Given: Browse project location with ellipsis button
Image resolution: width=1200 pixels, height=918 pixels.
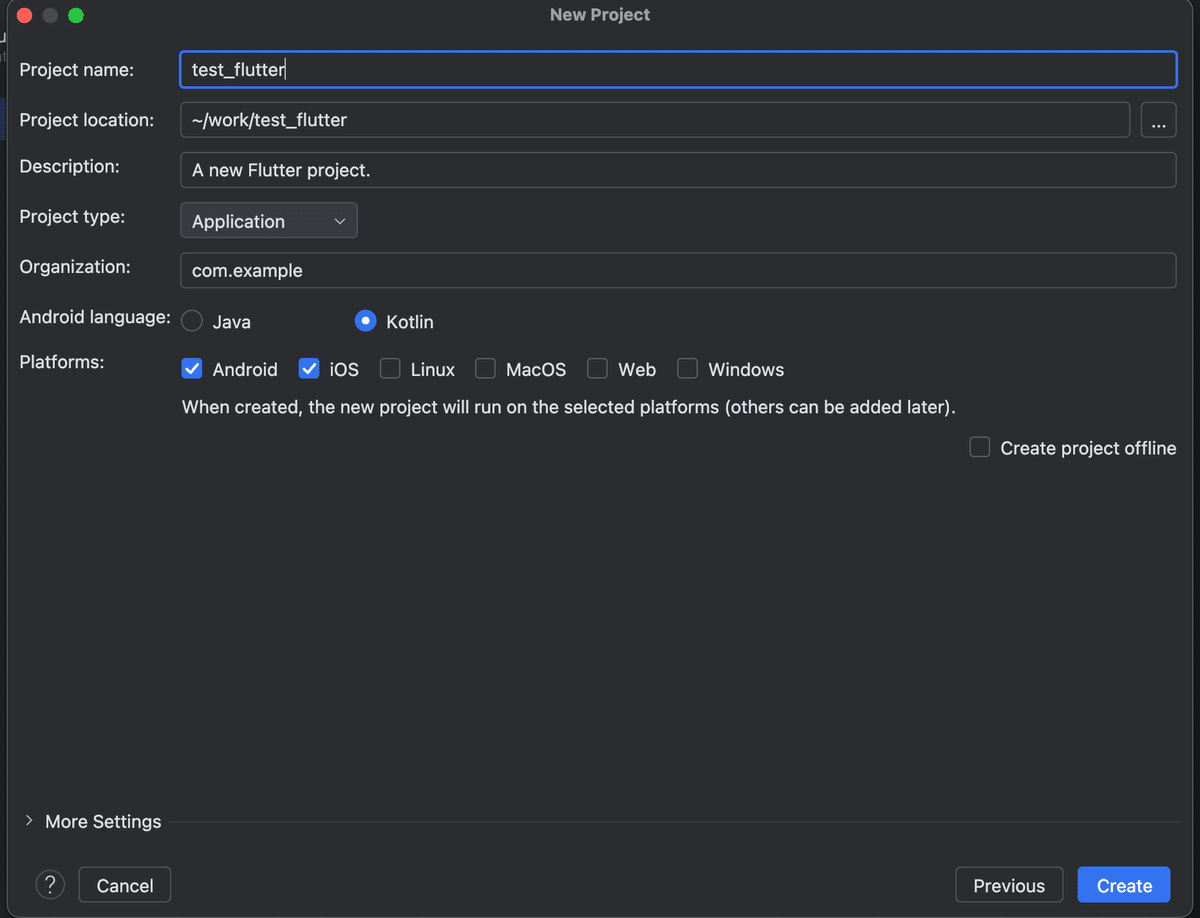Looking at the screenshot, I should click(x=1158, y=120).
